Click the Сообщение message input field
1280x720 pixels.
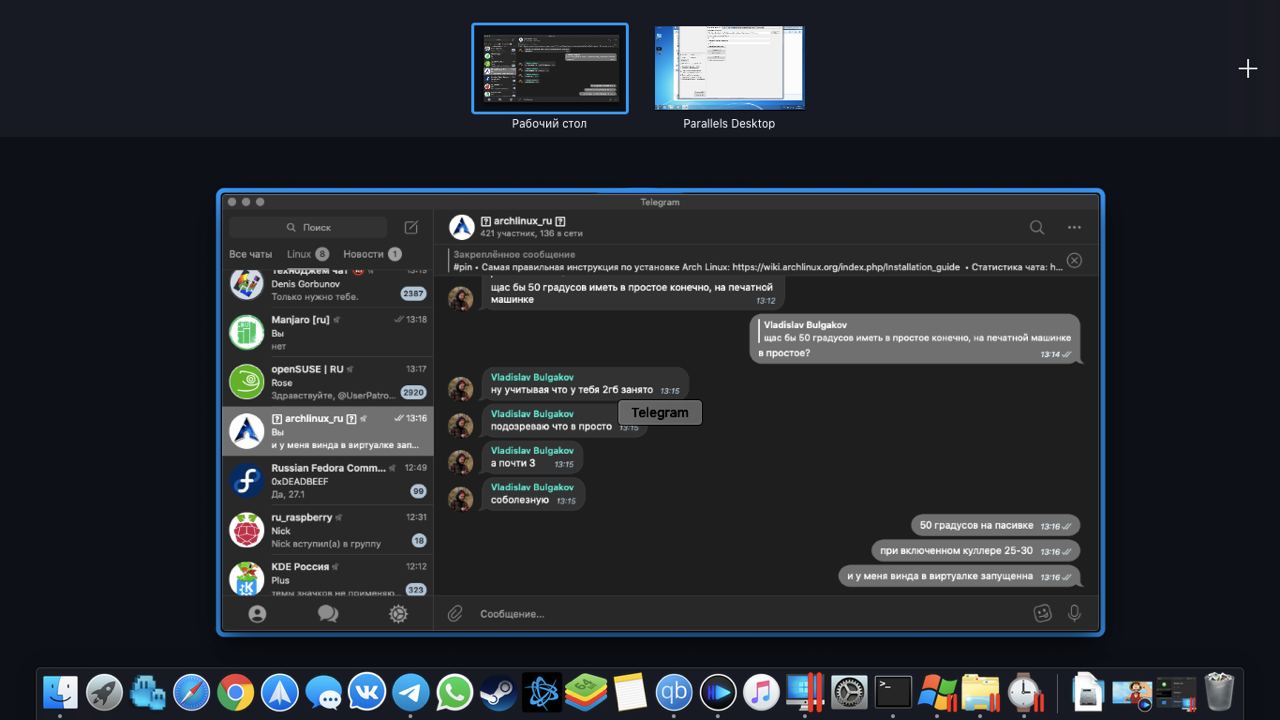pos(750,613)
